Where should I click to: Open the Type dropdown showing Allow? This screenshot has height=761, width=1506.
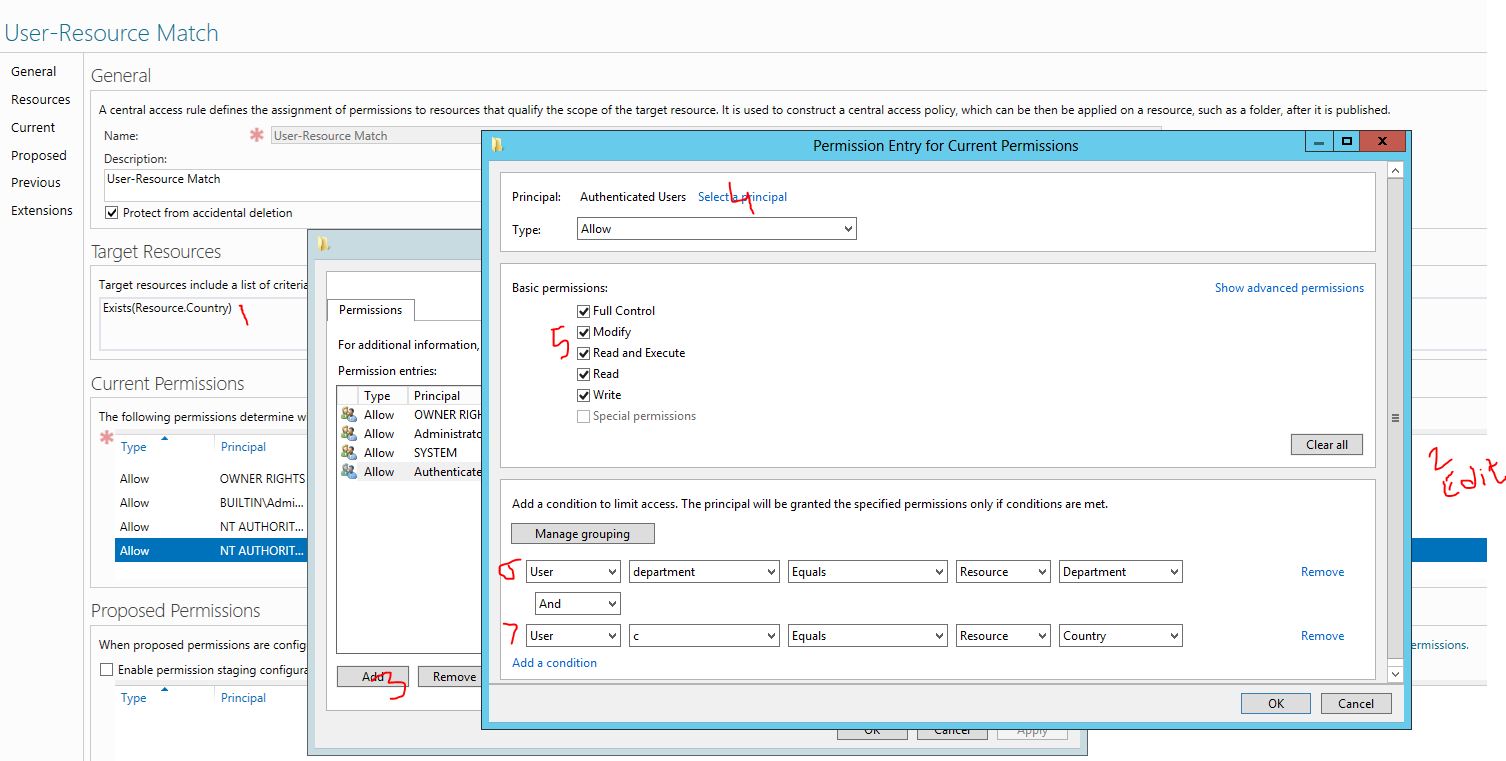(x=715, y=228)
